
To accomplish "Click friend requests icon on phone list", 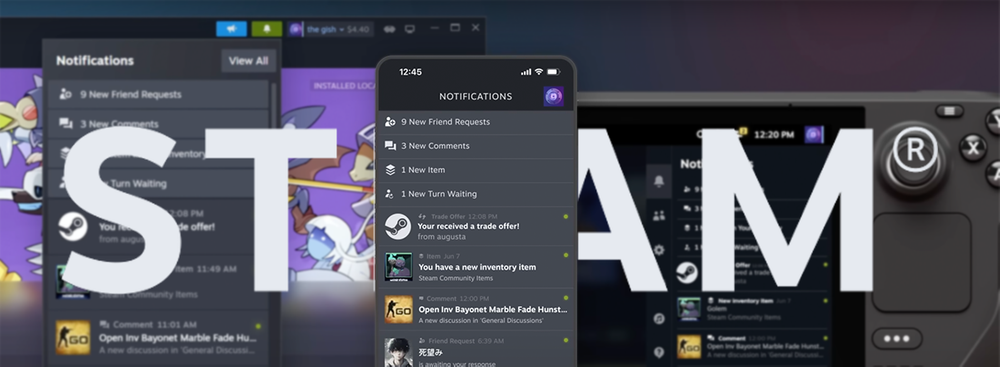I will click(x=390, y=122).
